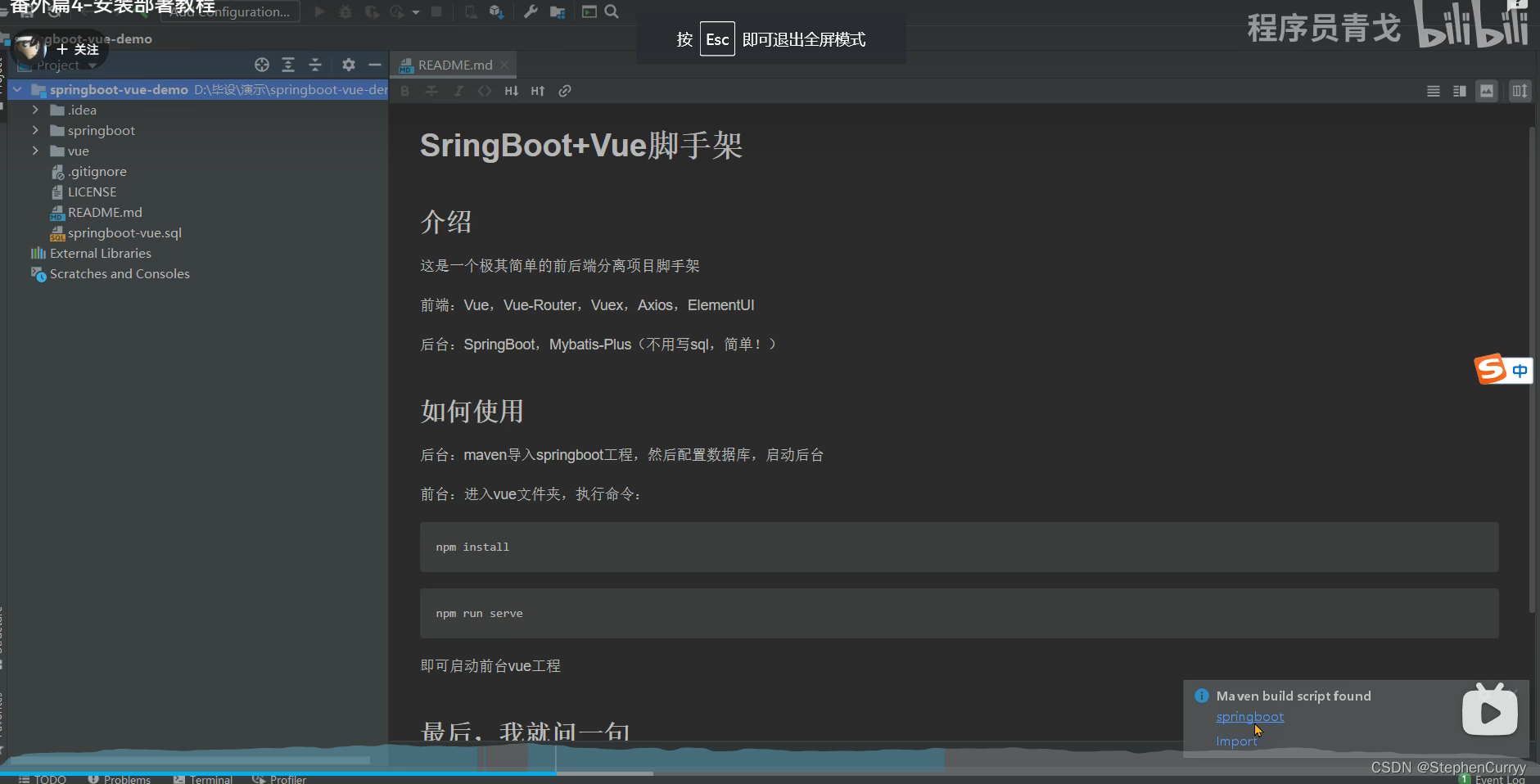This screenshot has height=784, width=1540.
Task: Click the uploader avatar image
Action: [x=30, y=49]
